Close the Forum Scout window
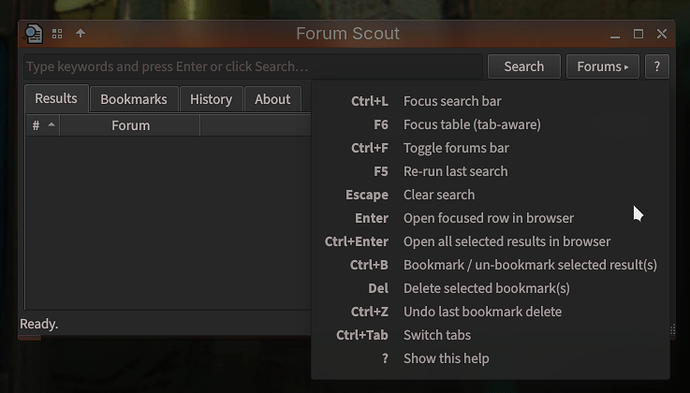Image resolution: width=690 pixels, height=393 pixels. click(x=661, y=34)
